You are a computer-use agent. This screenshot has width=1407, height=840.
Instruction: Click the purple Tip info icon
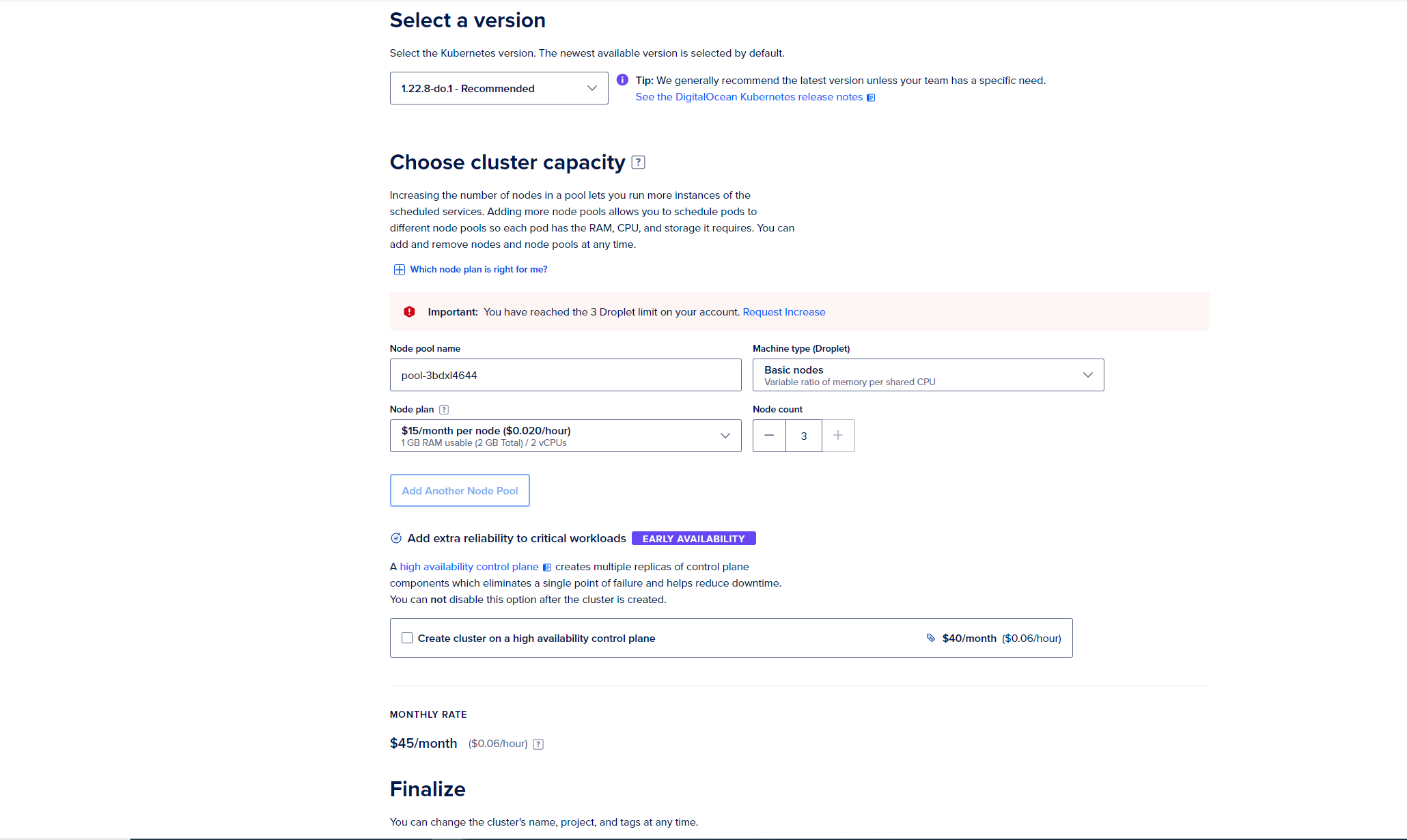click(x=622, y=80)
